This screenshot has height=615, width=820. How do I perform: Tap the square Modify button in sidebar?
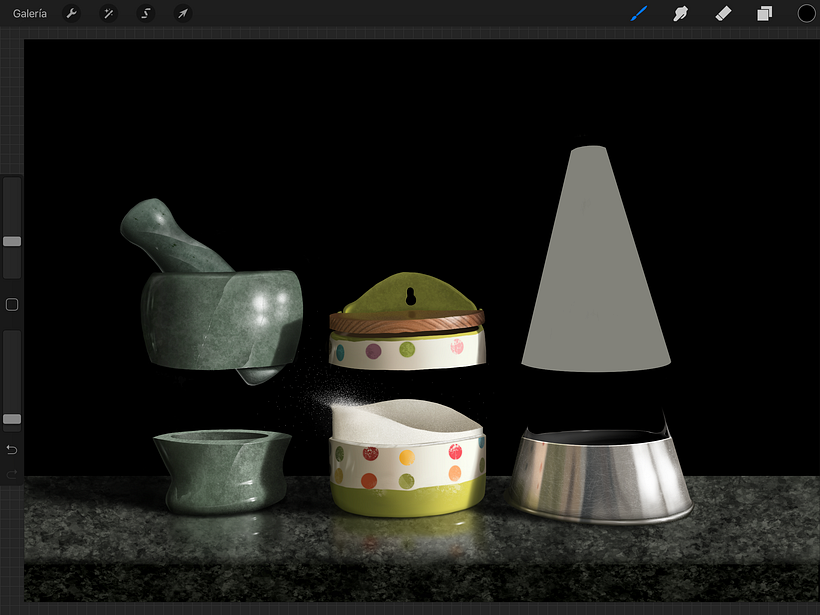[x=12, y=304]
